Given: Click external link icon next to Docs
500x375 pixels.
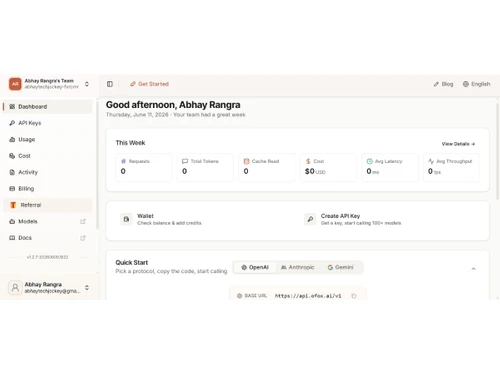Looking at the screenshot, I should pos(83,238).
